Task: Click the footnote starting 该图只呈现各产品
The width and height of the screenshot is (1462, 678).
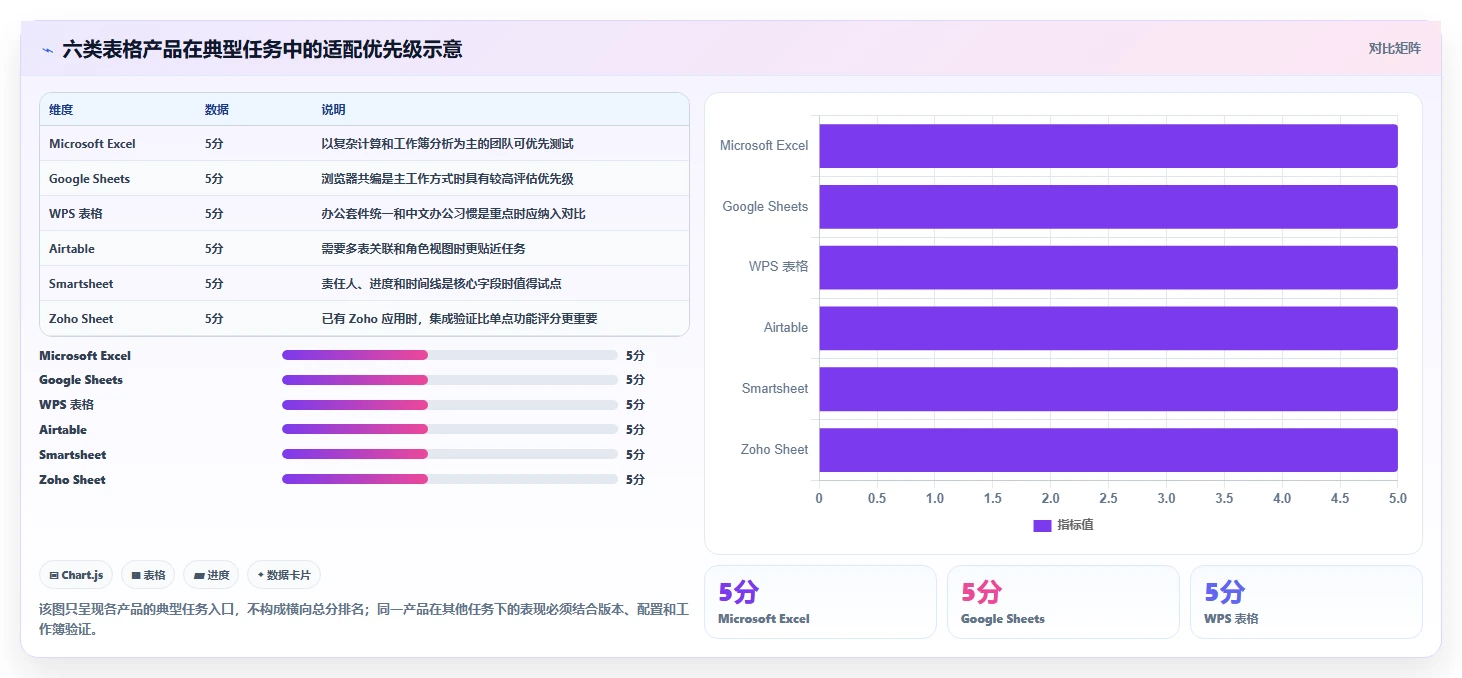Action: (363, 619)
